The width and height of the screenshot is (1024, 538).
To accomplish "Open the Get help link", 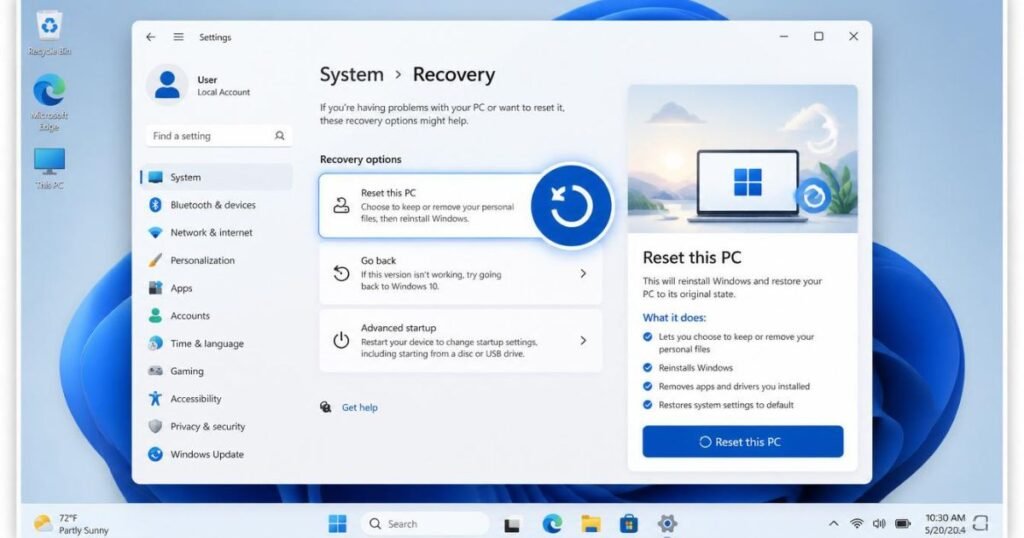I will coord(360,407).
